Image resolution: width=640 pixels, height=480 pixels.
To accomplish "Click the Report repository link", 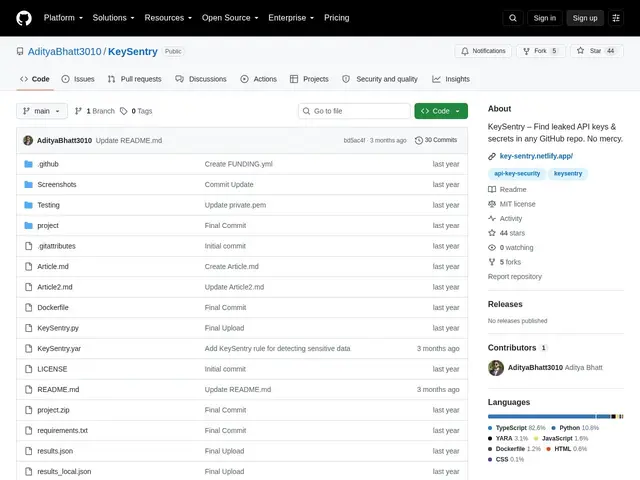I will pyautogui.click(x=515, y=277).
